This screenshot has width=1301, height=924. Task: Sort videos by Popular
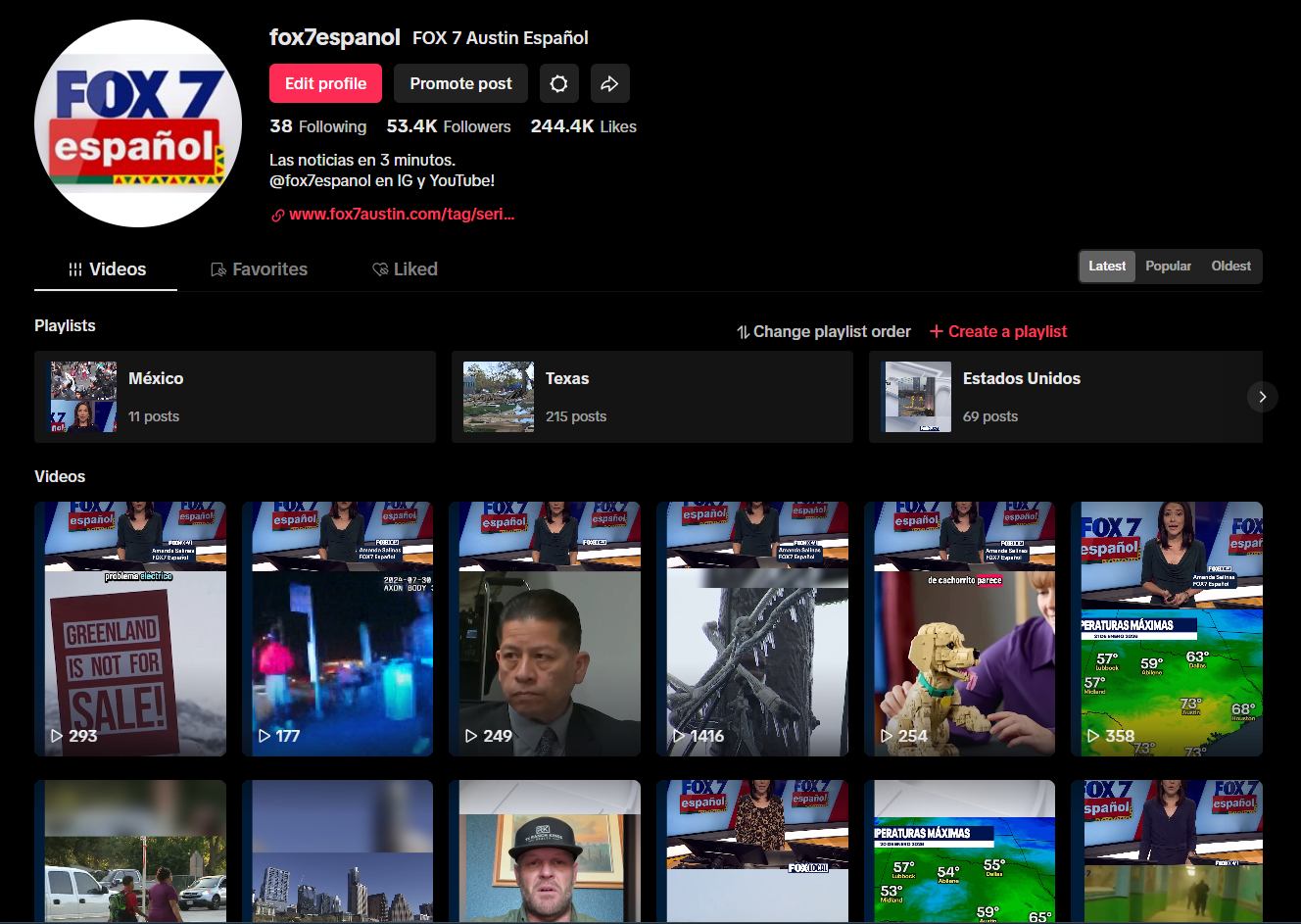click(x=1169, y=267)
